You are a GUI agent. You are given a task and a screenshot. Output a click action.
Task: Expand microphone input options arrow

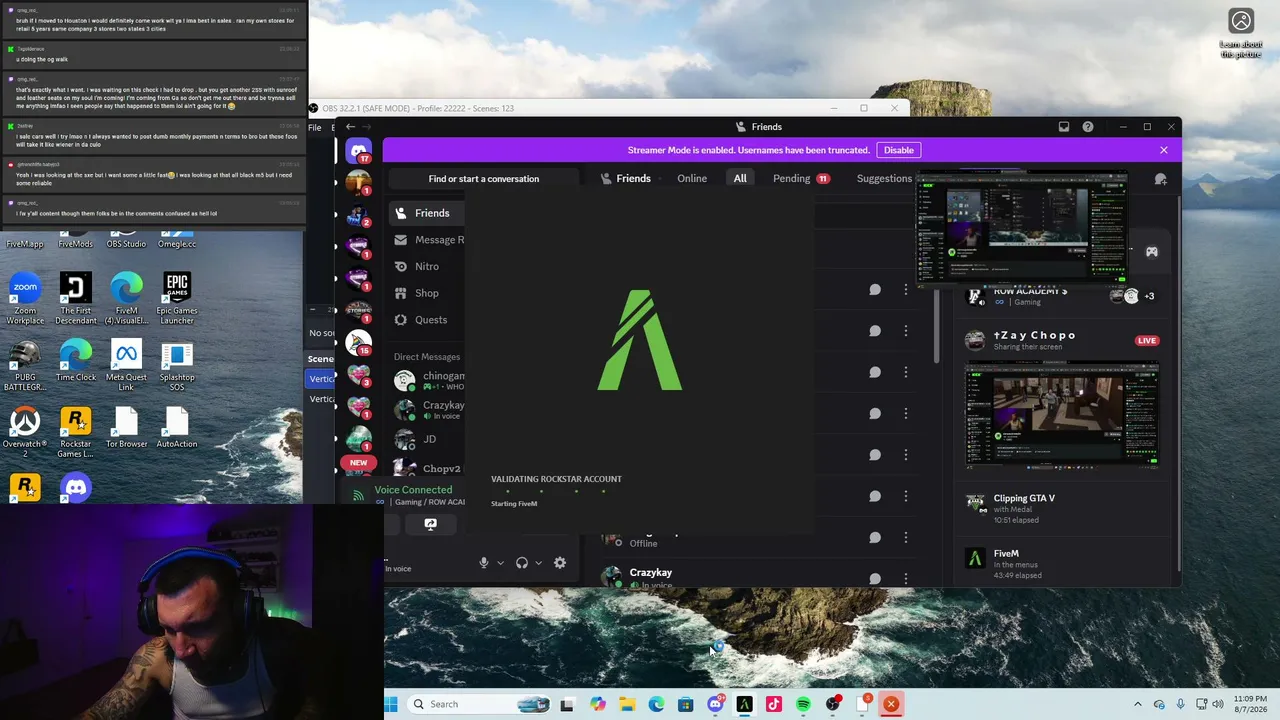click(x=500, y=563)
